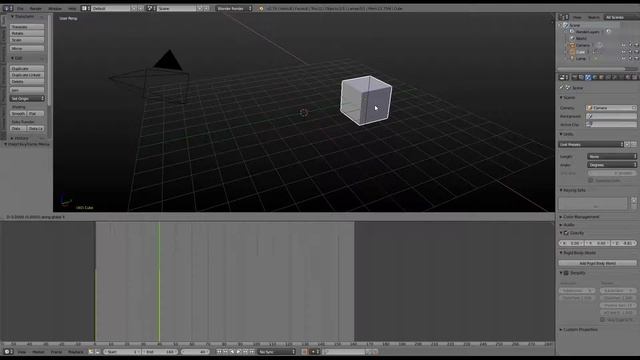Viewport: 640px width, 360px height.
Task: Toggle the Separate Units checkbox
Action: 591,180
